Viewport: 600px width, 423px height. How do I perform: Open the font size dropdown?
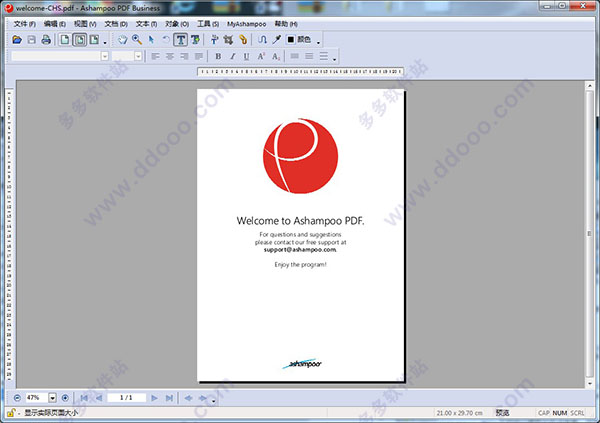pos(138,56)
